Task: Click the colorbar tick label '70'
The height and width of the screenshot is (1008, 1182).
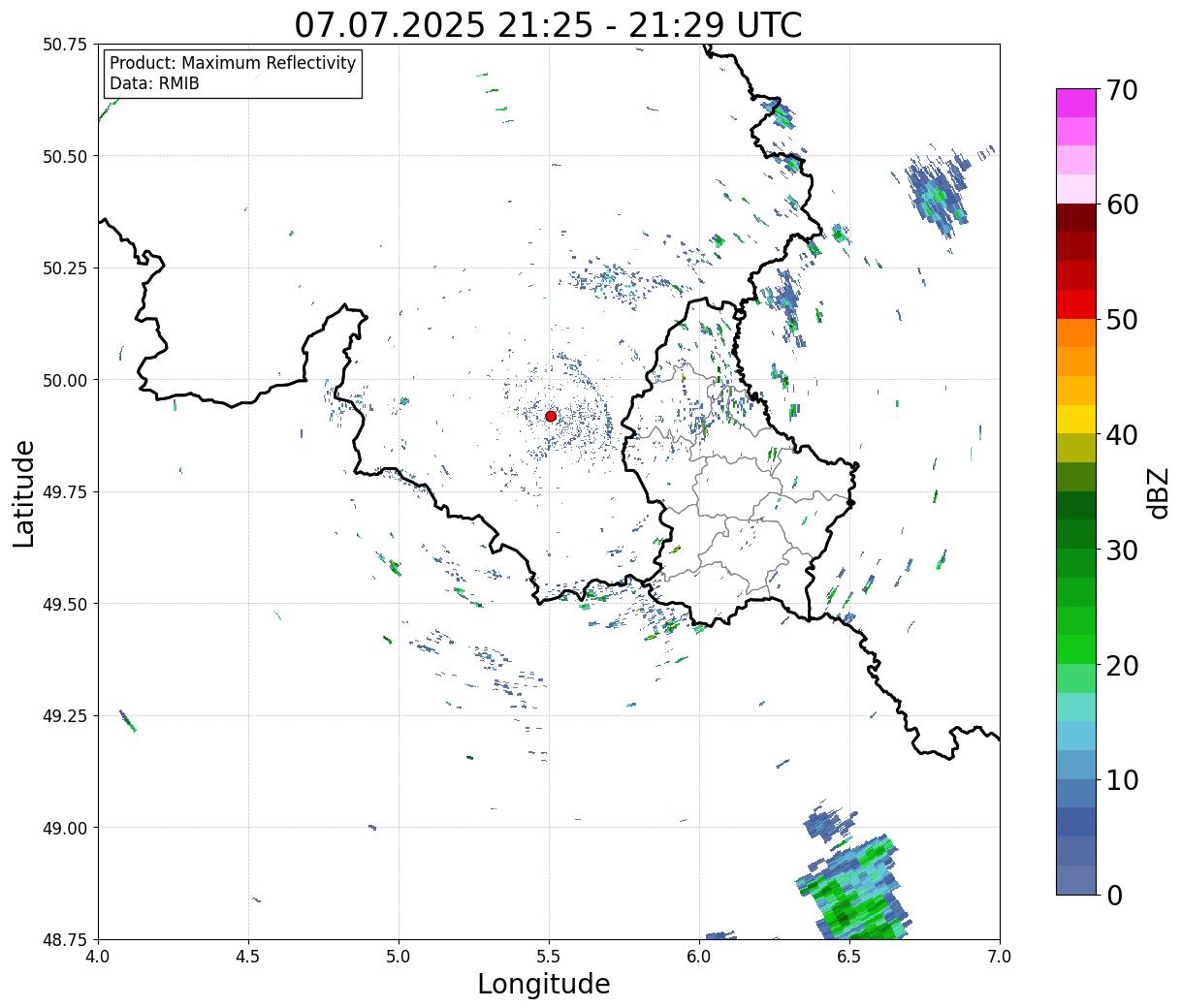Action: 1122,90
